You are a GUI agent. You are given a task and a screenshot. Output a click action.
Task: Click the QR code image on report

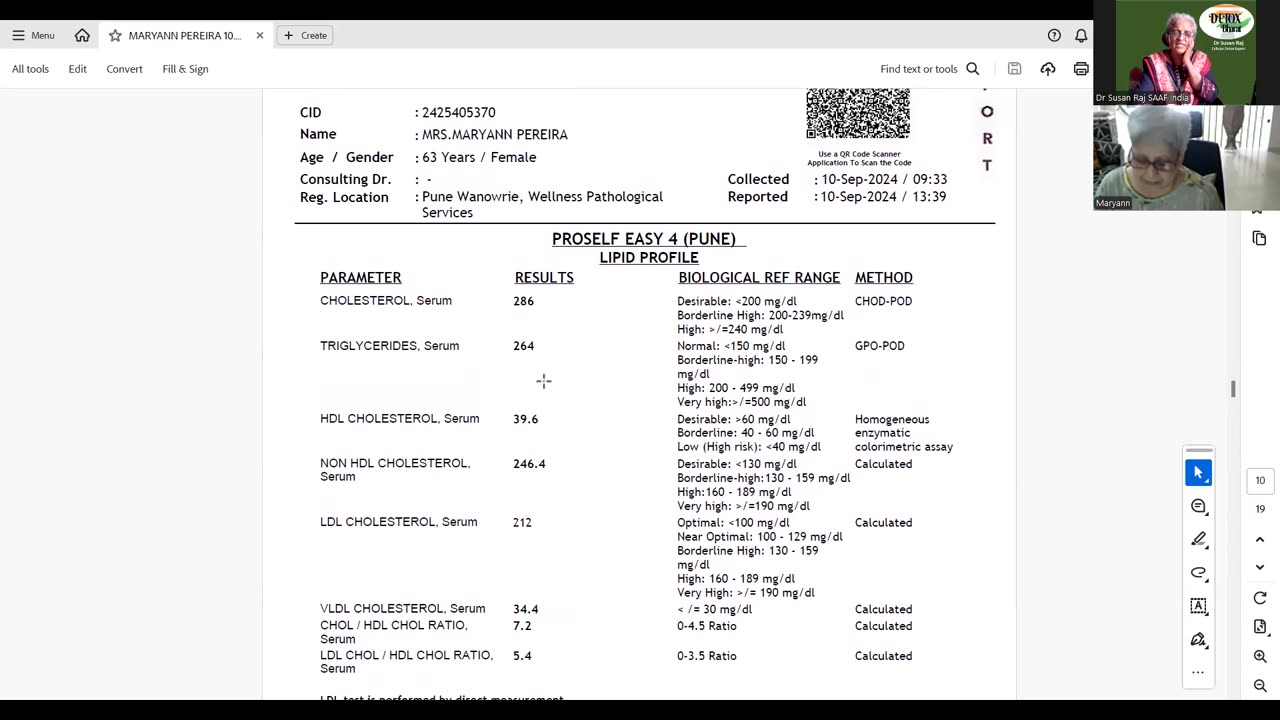858,113
